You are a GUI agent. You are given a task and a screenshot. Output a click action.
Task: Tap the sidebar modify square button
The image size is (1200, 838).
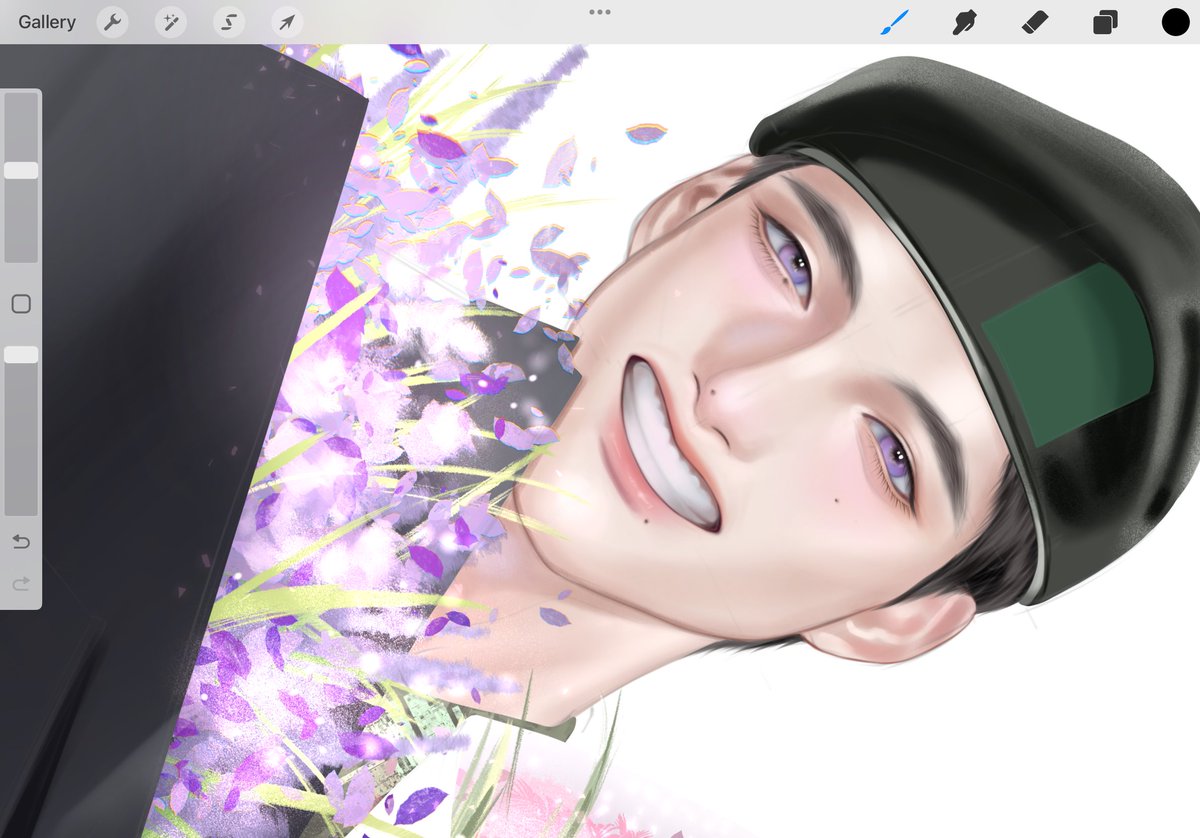[21, 304]
